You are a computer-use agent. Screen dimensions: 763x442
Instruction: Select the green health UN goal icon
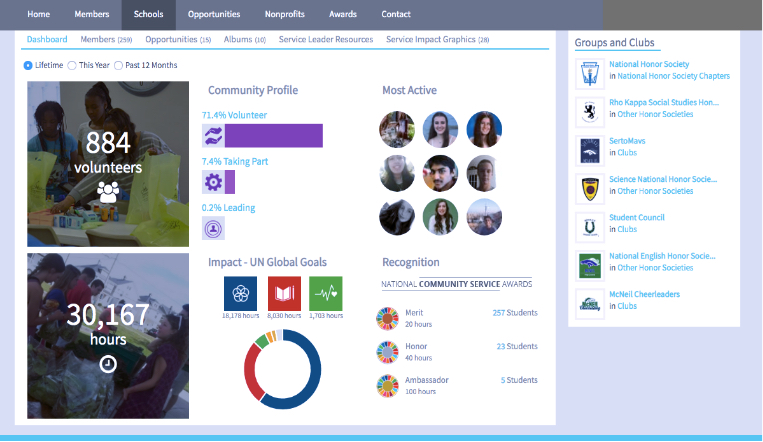coord(326,294)
